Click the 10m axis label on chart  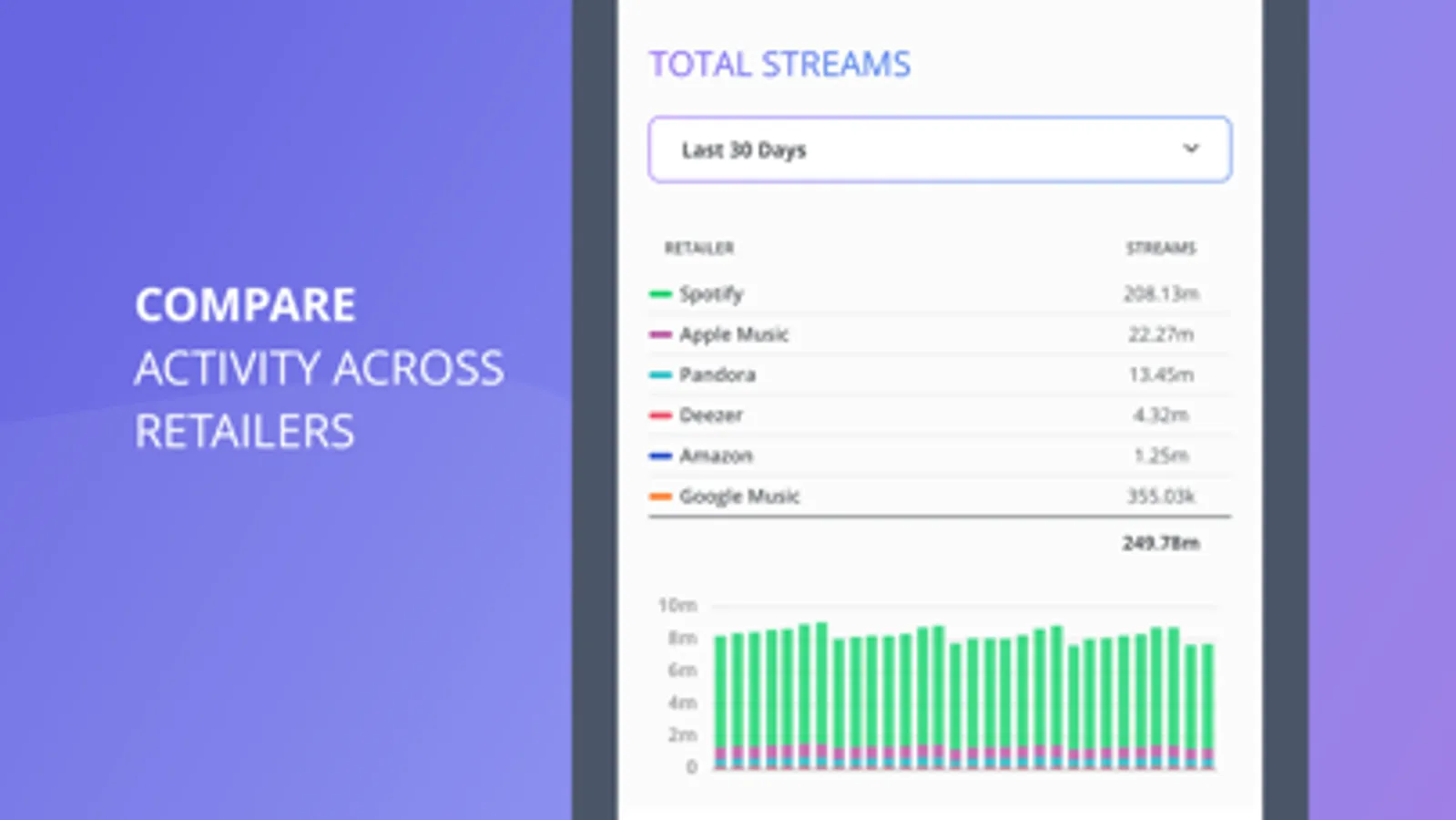click(x=677, y=605)
